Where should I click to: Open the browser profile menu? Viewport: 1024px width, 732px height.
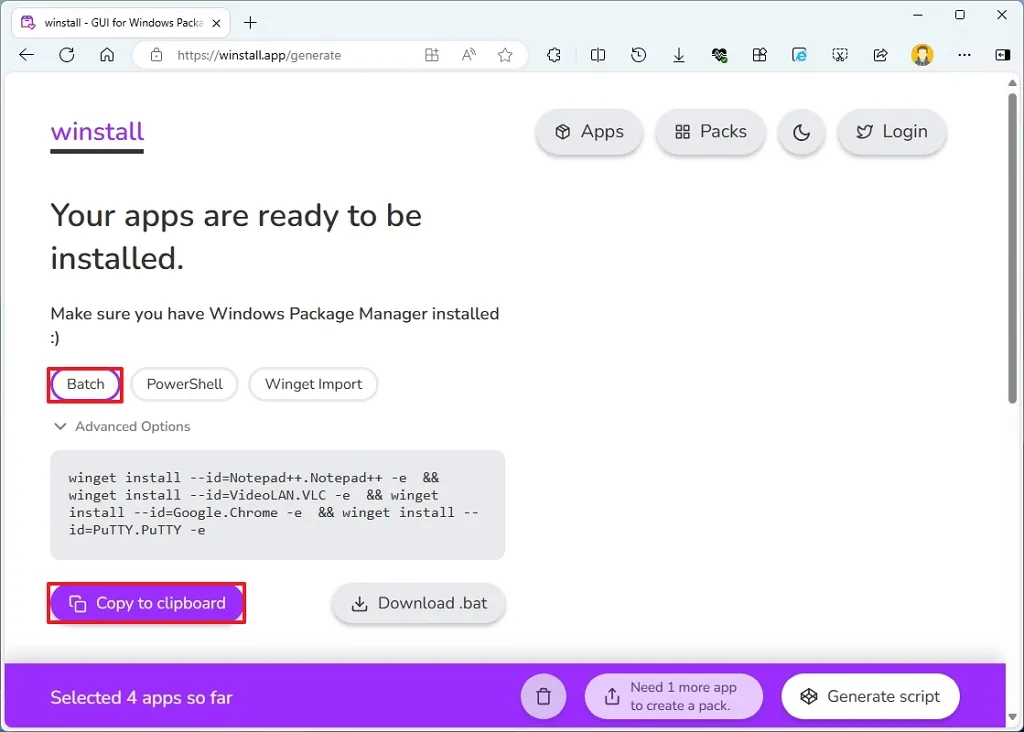click(922, 55)
